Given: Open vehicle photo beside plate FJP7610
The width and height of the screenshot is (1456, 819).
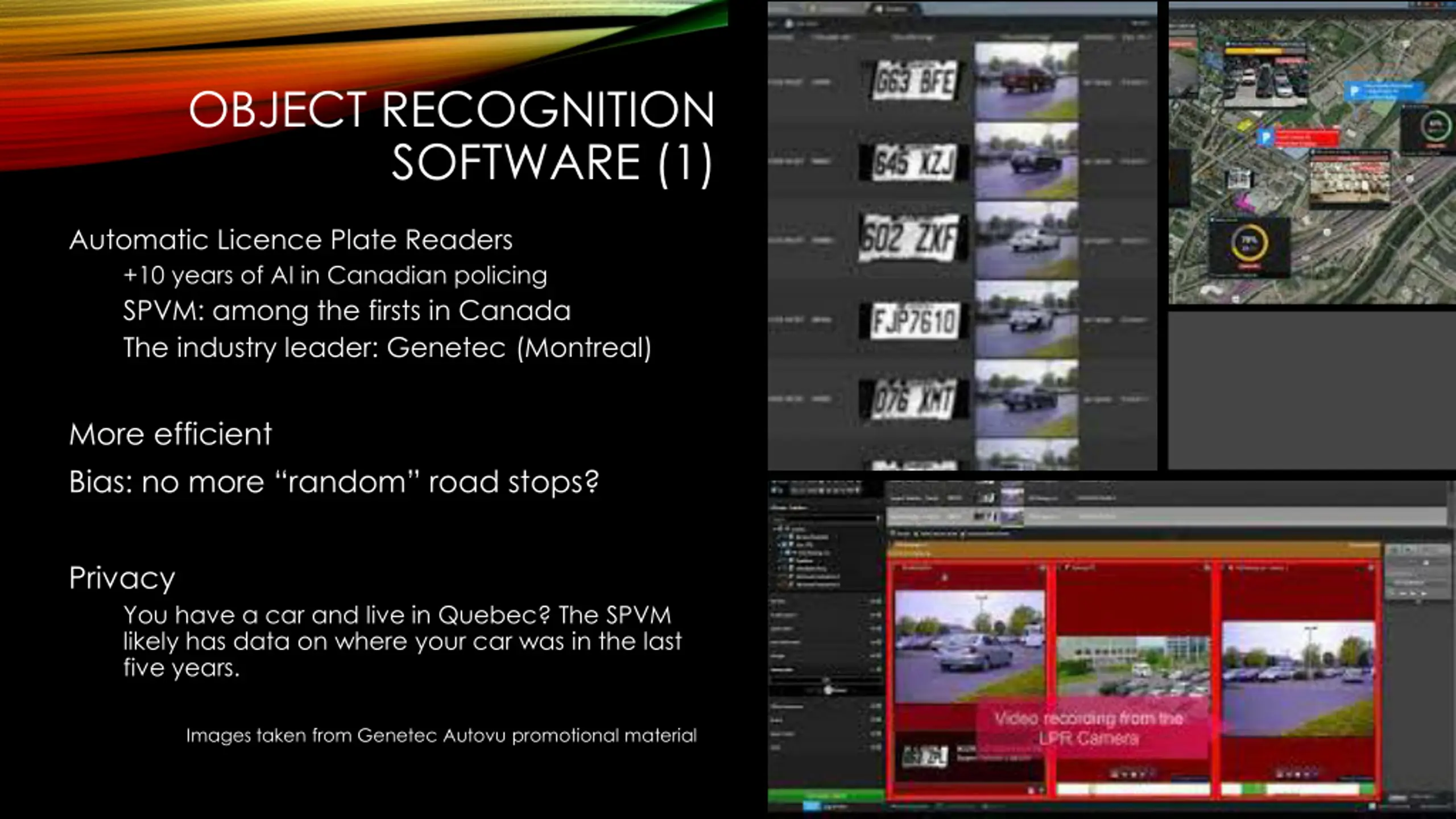Looking at the screenshot, I should click(1026, 320).
